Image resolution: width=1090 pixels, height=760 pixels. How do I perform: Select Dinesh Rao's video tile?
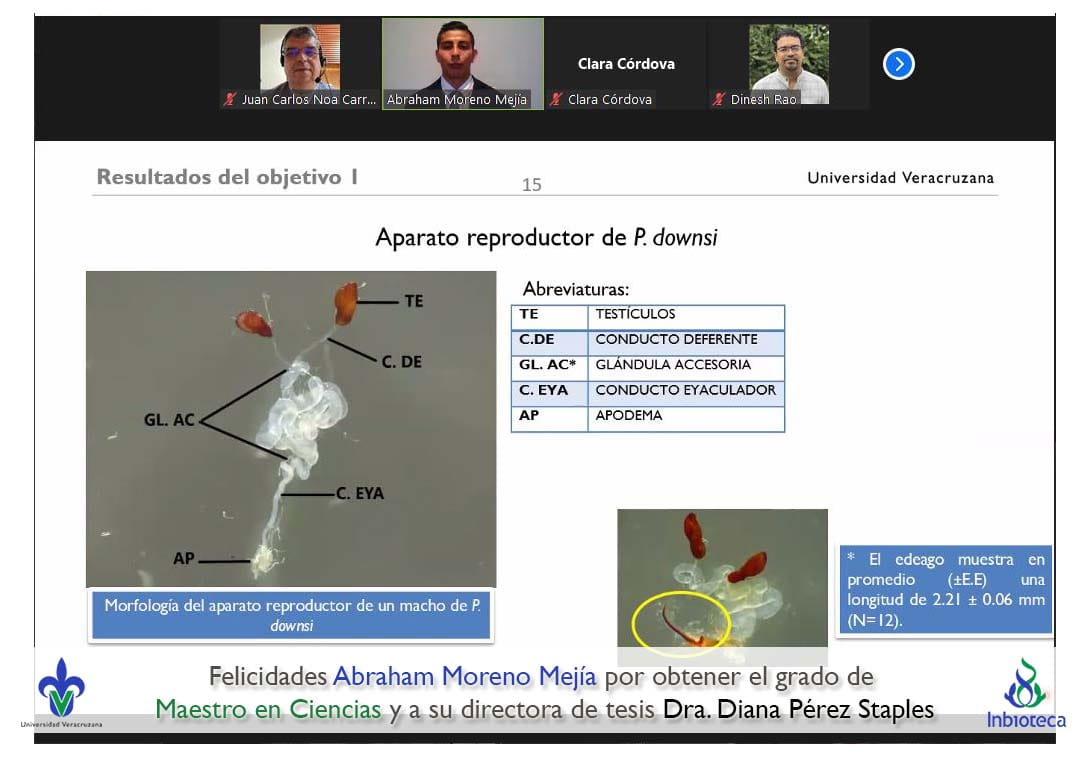pos(788,58)
